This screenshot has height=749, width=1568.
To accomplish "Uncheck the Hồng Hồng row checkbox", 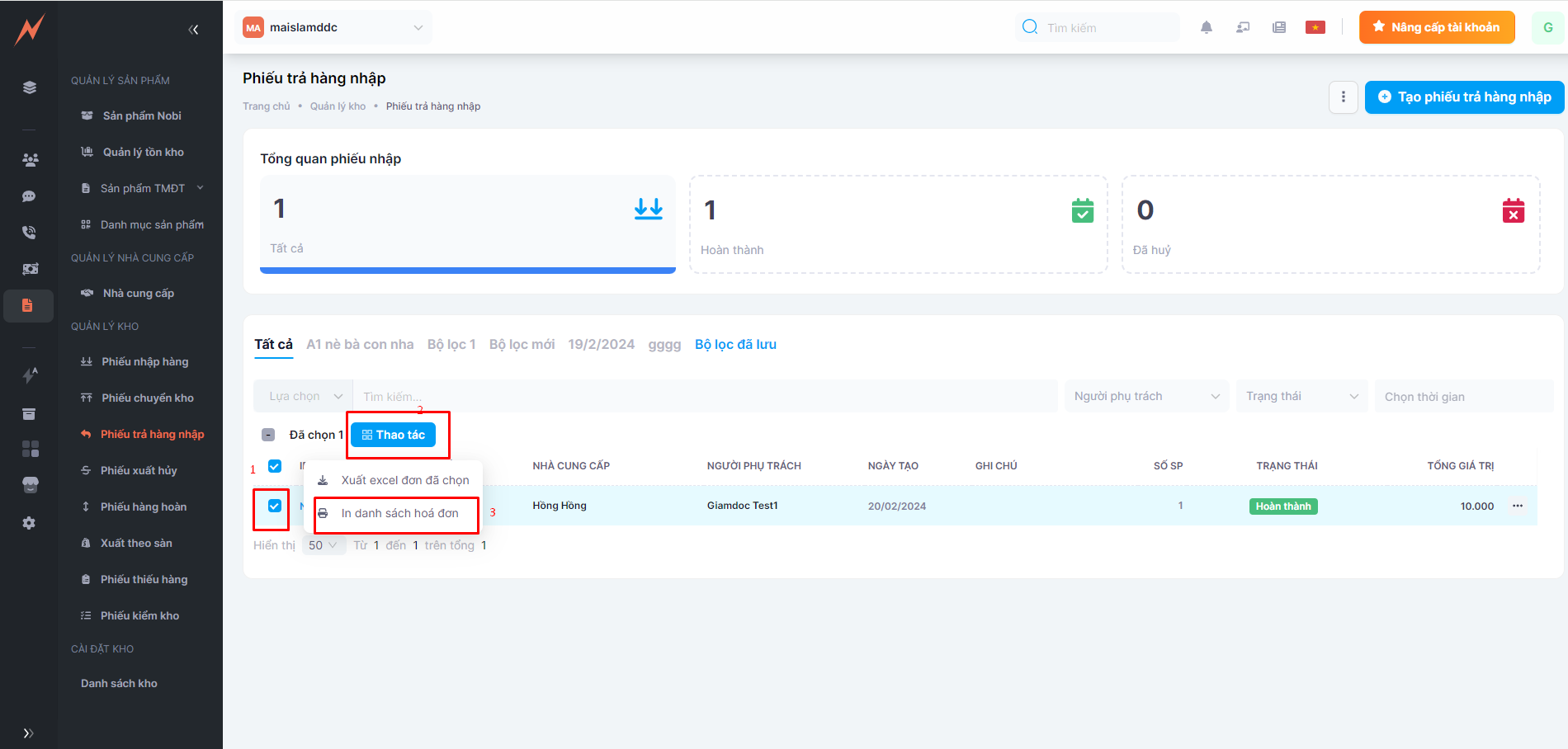I will (275, 506).
